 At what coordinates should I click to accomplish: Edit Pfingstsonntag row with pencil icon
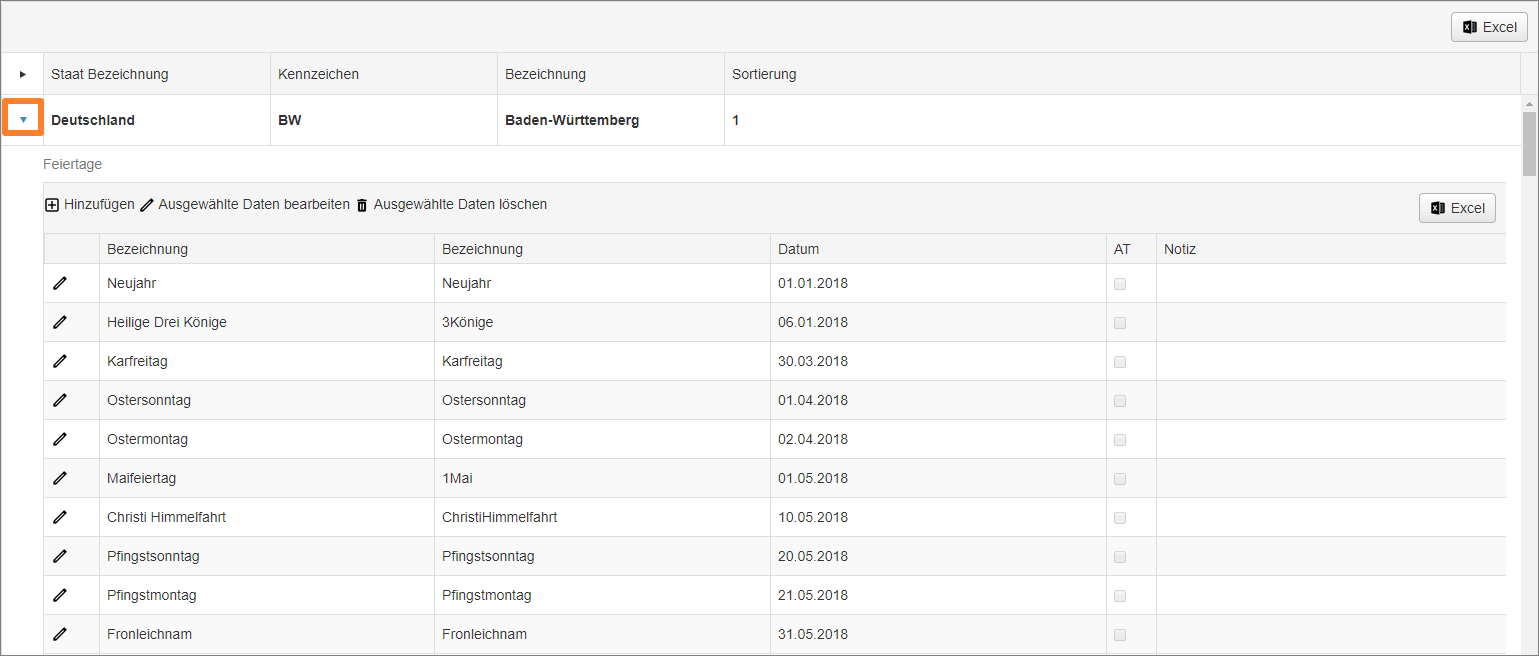click(x=60, y=557)
